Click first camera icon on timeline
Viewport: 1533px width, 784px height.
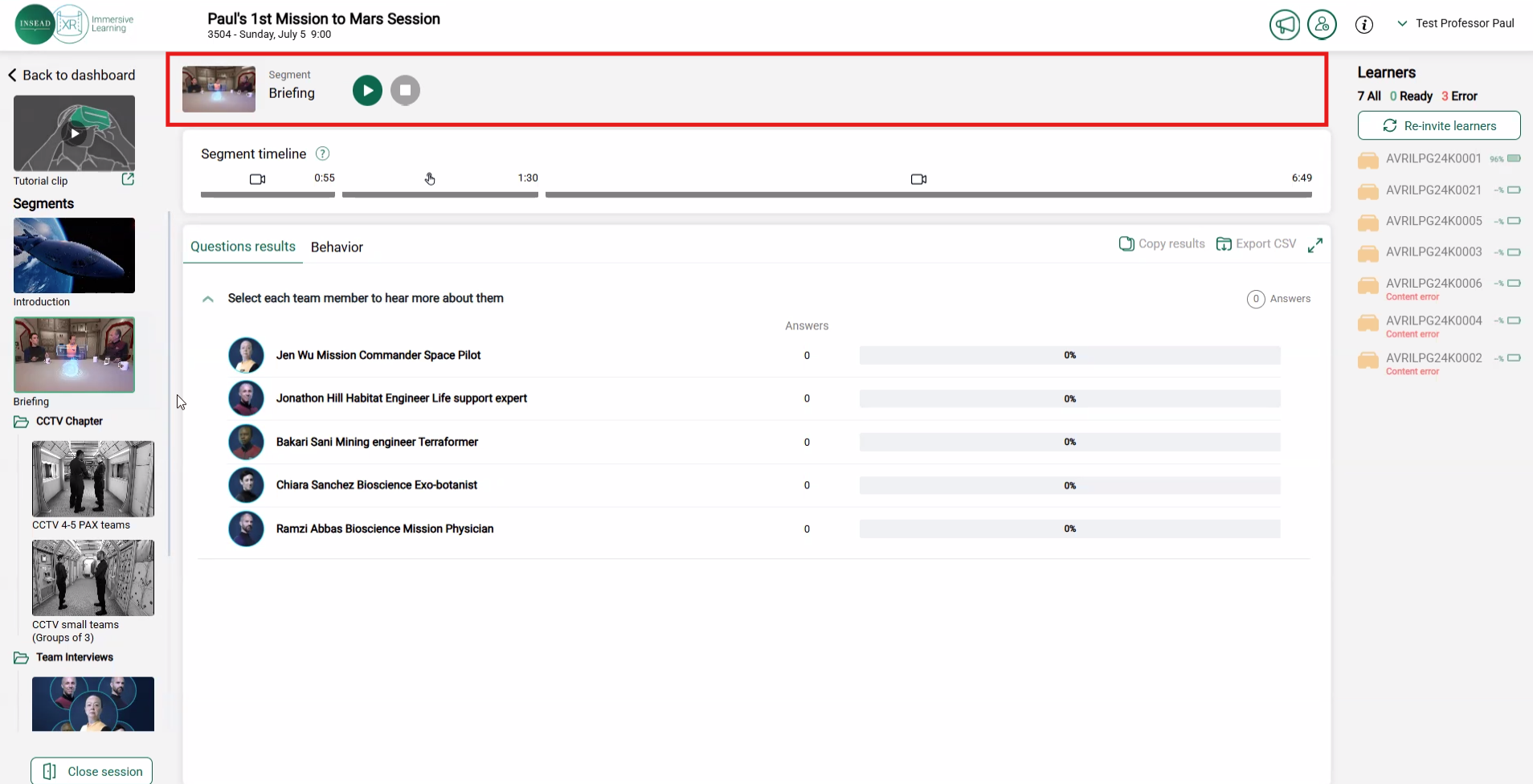point(257,179)
